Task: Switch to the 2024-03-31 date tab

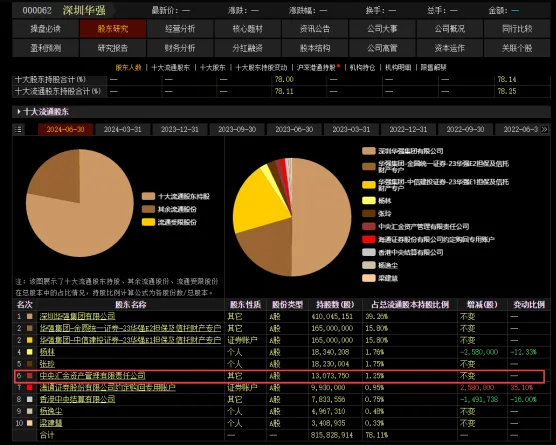Action: pyautogui.click(x=123, y=129)
